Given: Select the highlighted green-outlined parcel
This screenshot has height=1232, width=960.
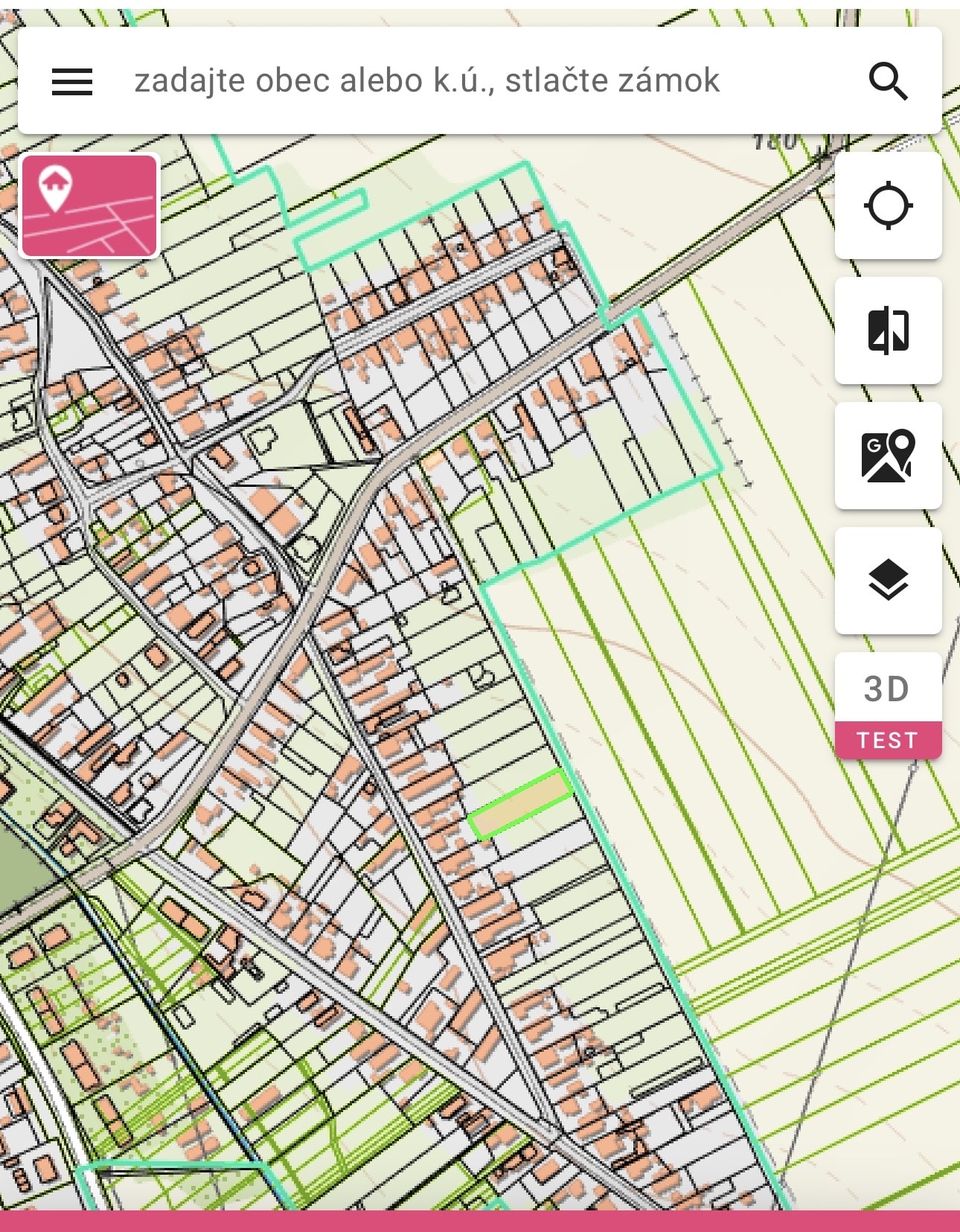Looking at the screenshot, I should coord(520,805).
